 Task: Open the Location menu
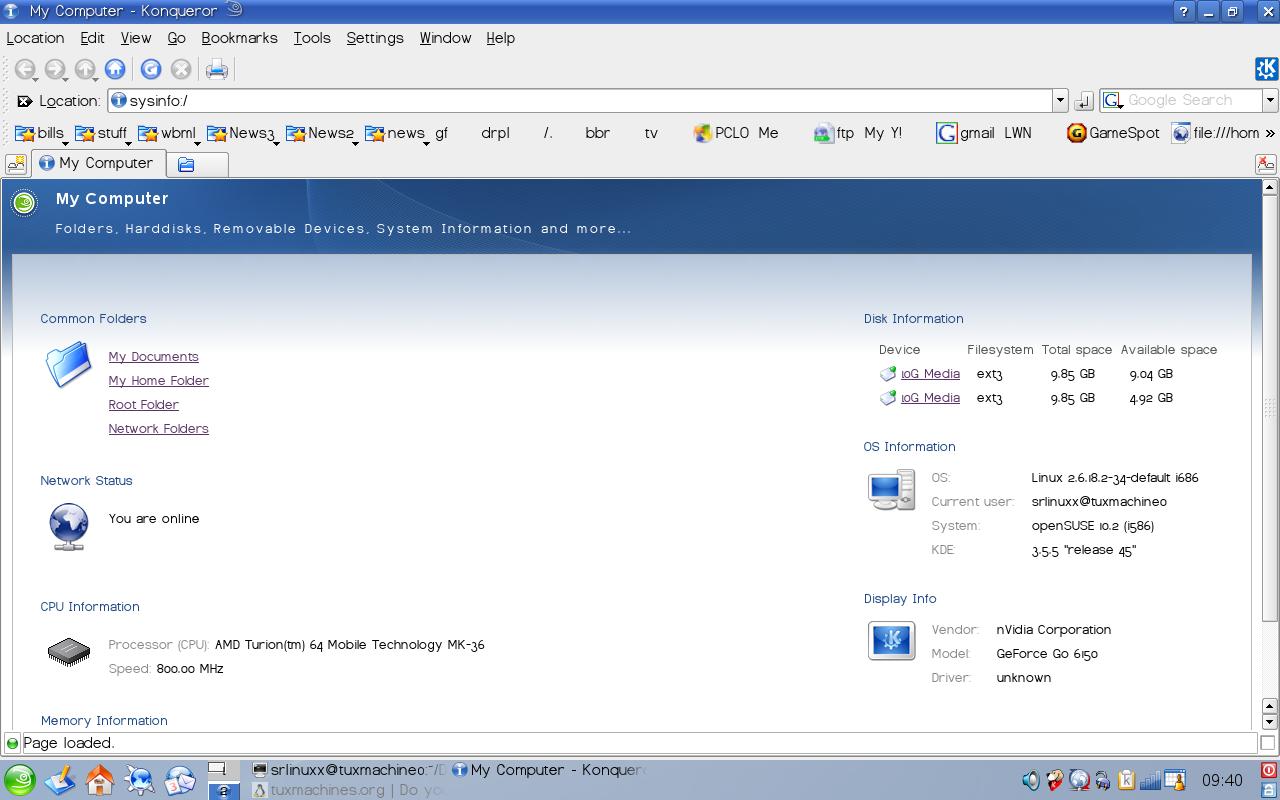tap(35, 38)
